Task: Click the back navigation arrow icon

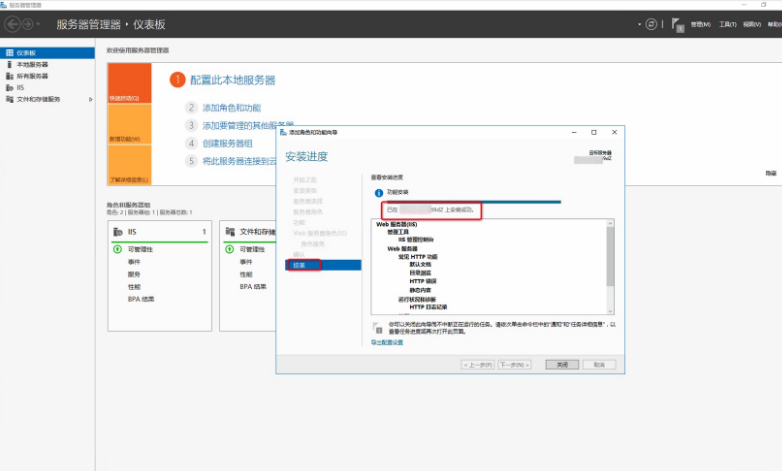Action: click(x=13, y=23)
